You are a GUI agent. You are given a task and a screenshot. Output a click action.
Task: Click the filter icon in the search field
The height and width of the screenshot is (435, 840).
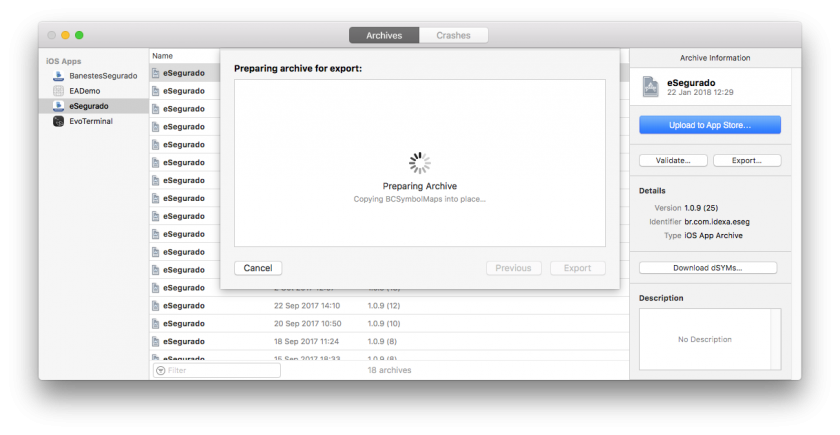click(x=160, y=370)
